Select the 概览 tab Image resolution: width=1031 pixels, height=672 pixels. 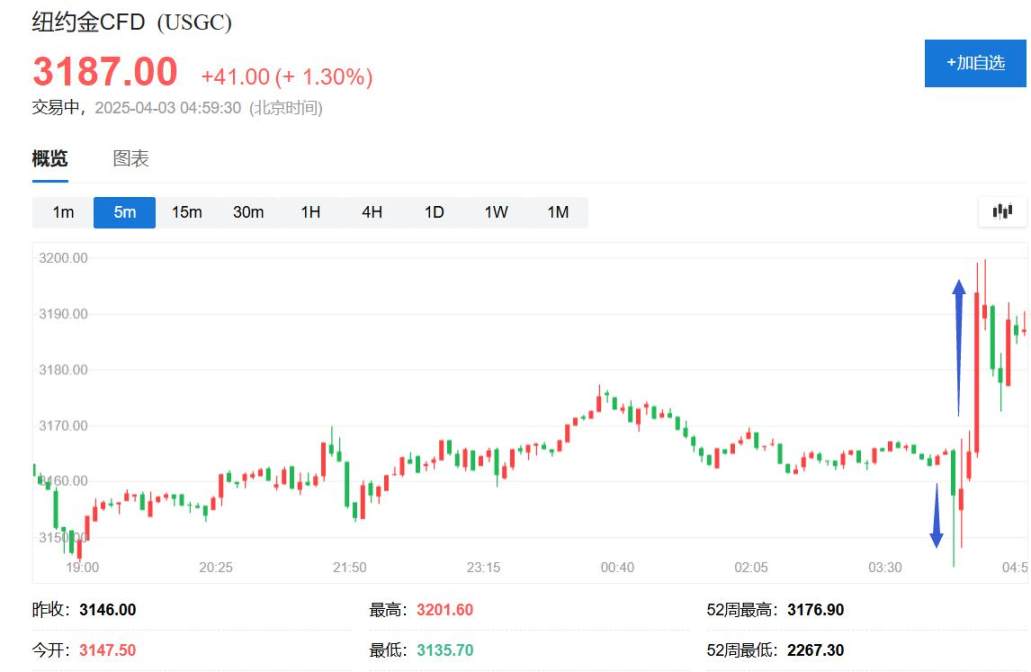pos(50,158)
